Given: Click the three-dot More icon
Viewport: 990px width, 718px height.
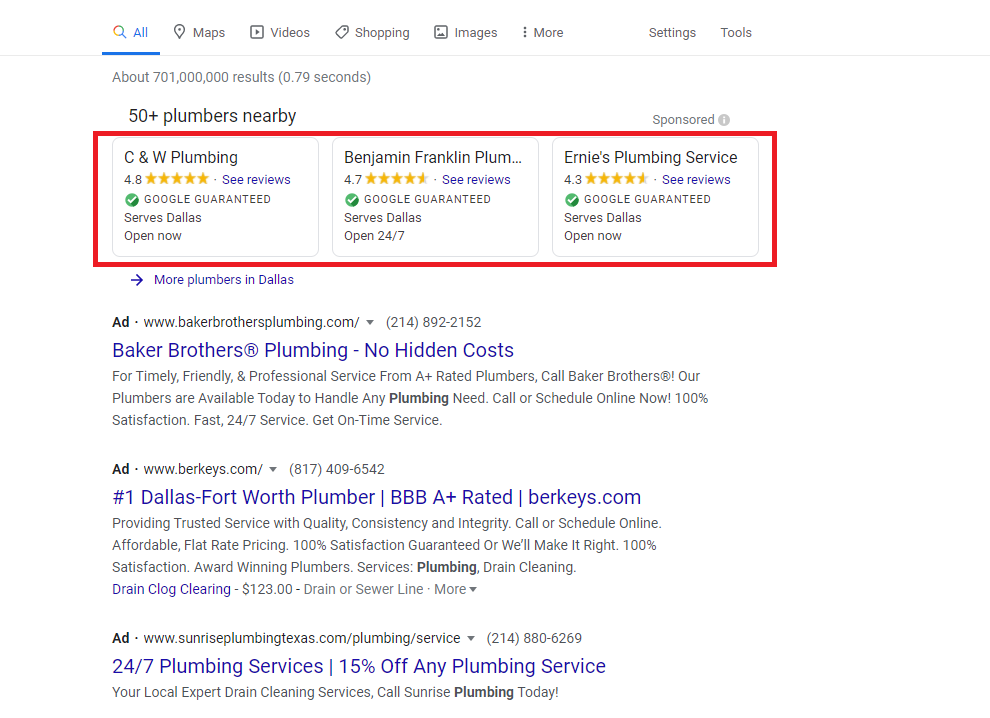Looking at the screenshot, I should 525,32.
